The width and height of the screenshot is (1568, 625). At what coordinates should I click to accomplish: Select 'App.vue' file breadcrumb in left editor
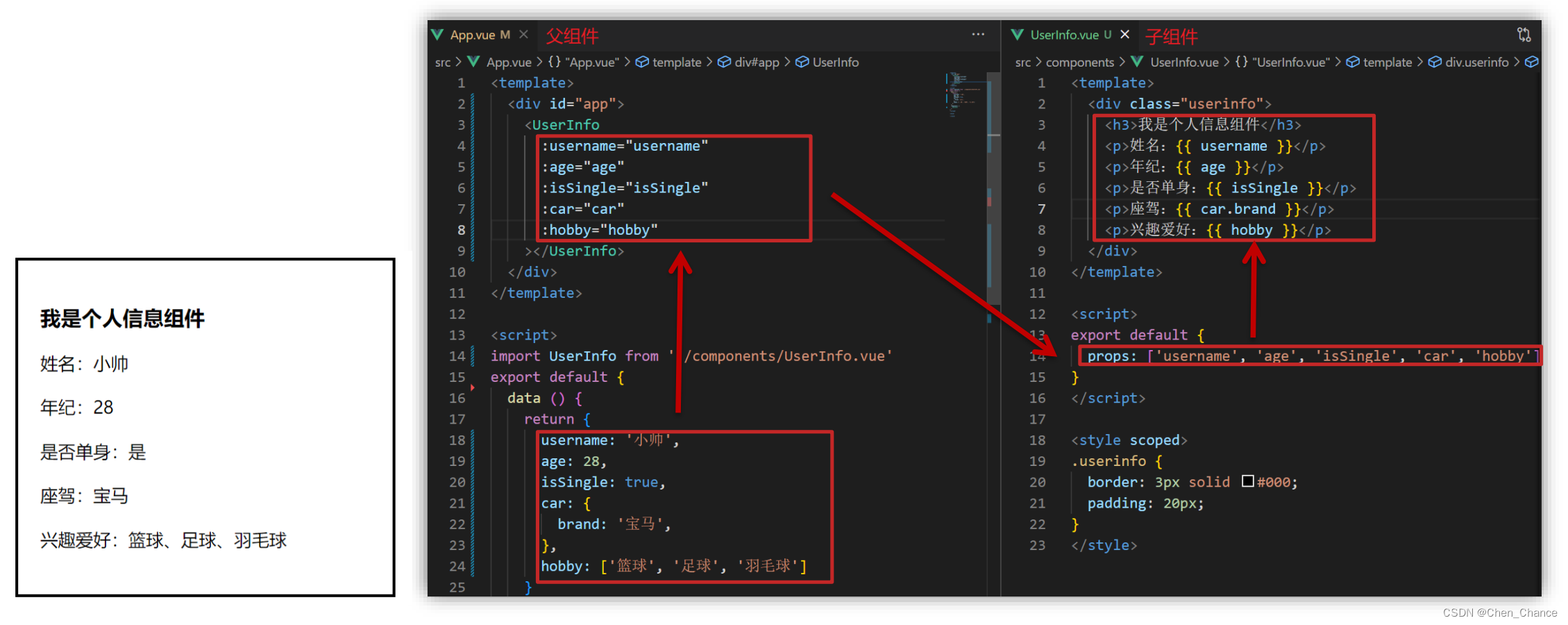click(x=509, y=62)
